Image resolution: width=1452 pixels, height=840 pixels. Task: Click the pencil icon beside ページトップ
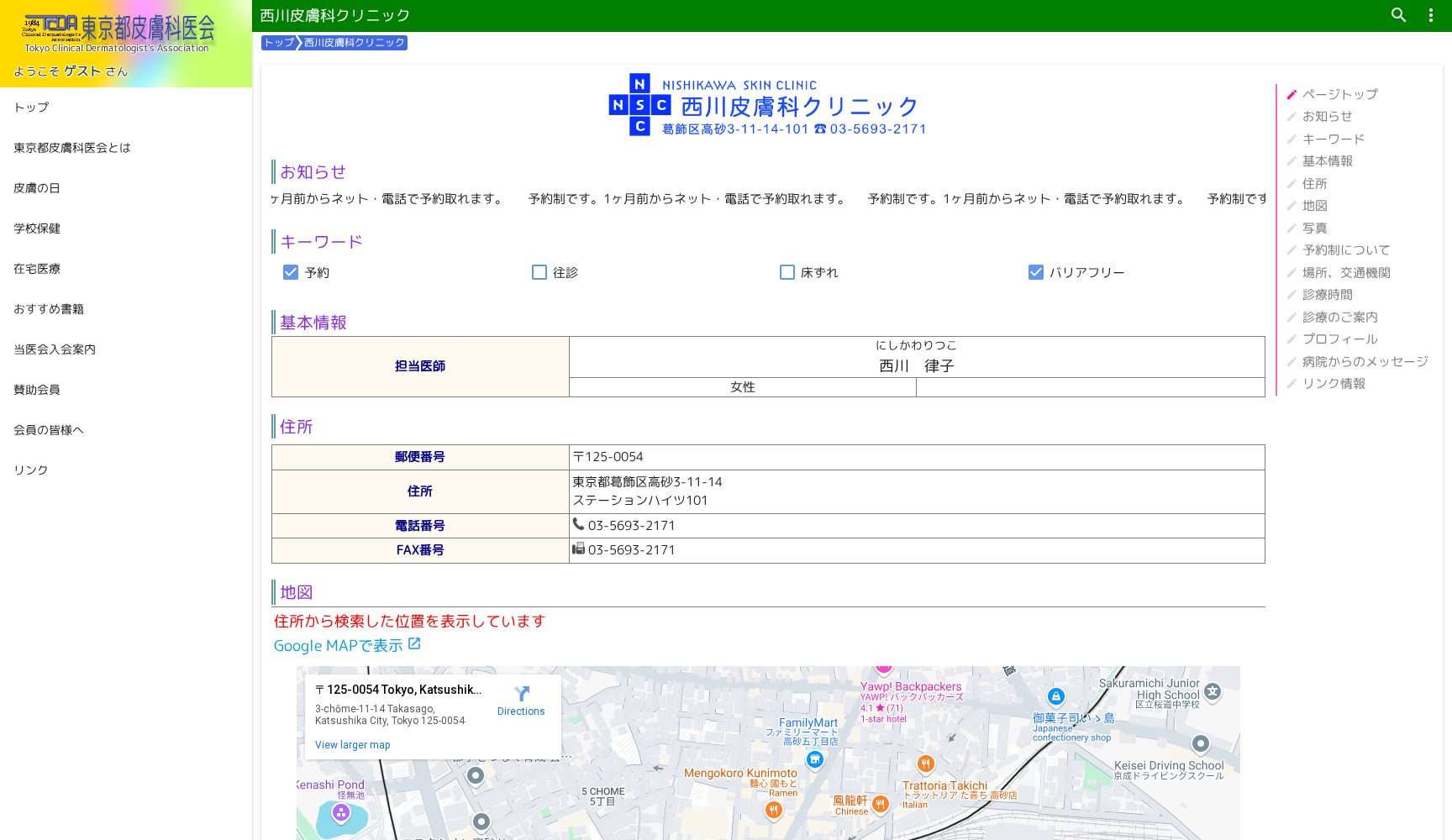(1292, 94)
